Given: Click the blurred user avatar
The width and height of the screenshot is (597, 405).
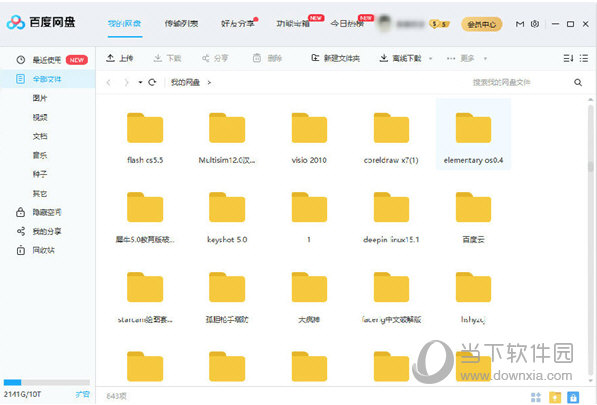Looking at the screenshot, I should click(385, 24).
